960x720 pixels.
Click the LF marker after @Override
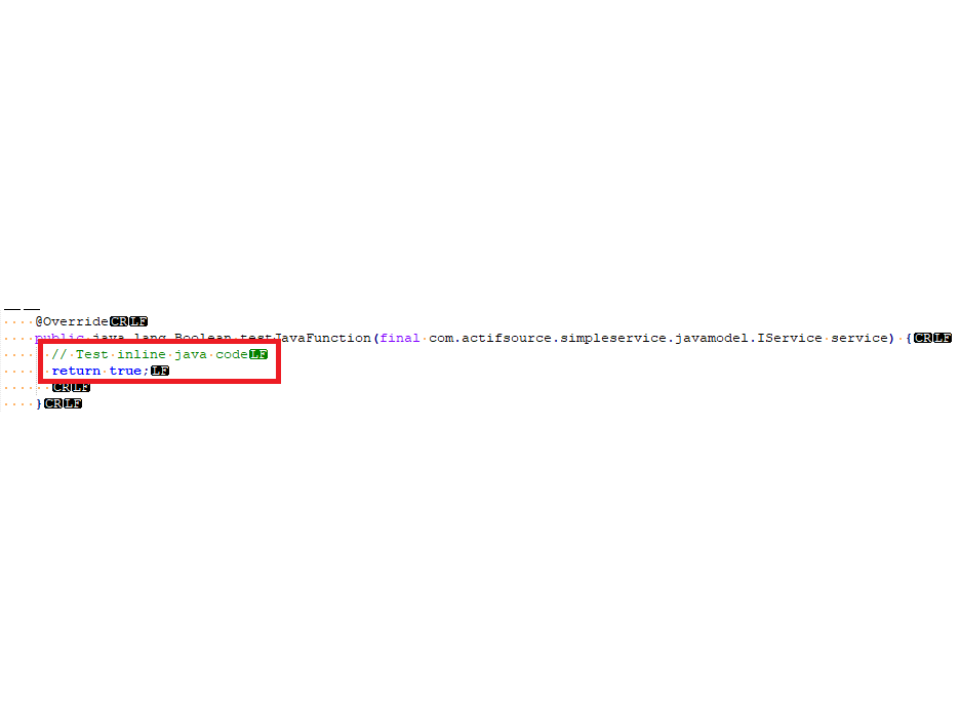pos(138,321)
